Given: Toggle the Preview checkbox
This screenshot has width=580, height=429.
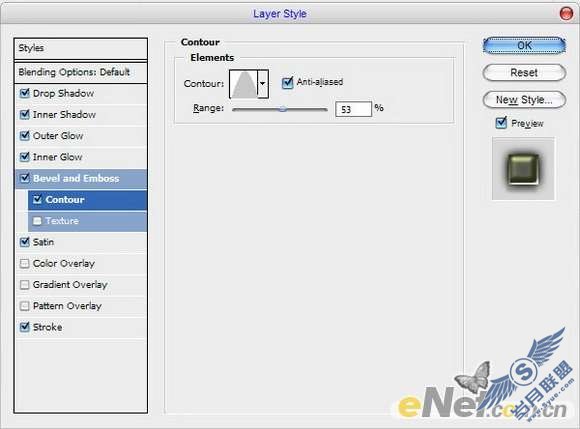Looking at the screenshot, I should 501,122.
